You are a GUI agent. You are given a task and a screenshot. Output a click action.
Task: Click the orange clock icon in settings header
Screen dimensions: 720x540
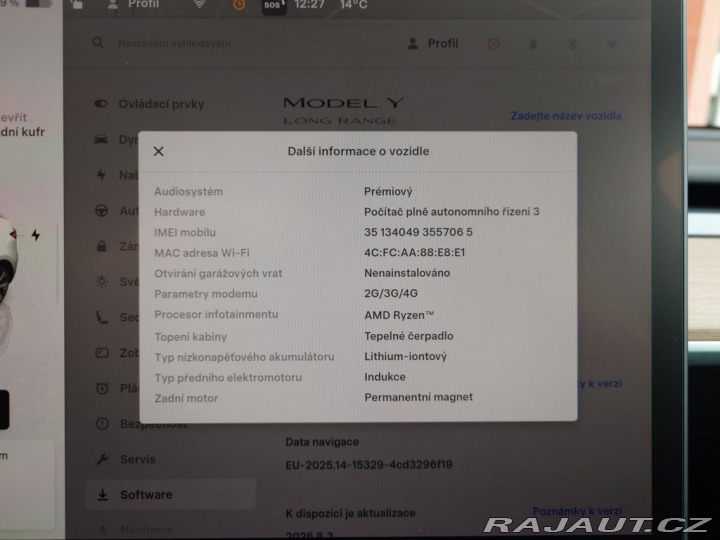click(494, 44)
